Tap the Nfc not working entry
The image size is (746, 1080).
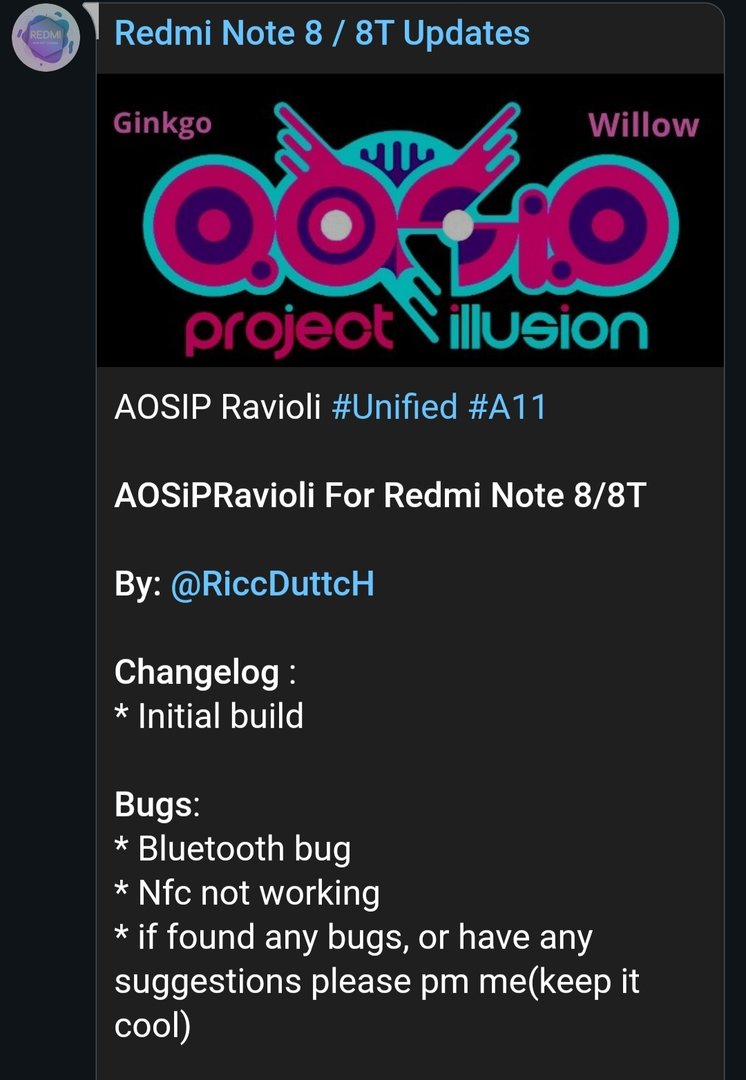[247, 893]
